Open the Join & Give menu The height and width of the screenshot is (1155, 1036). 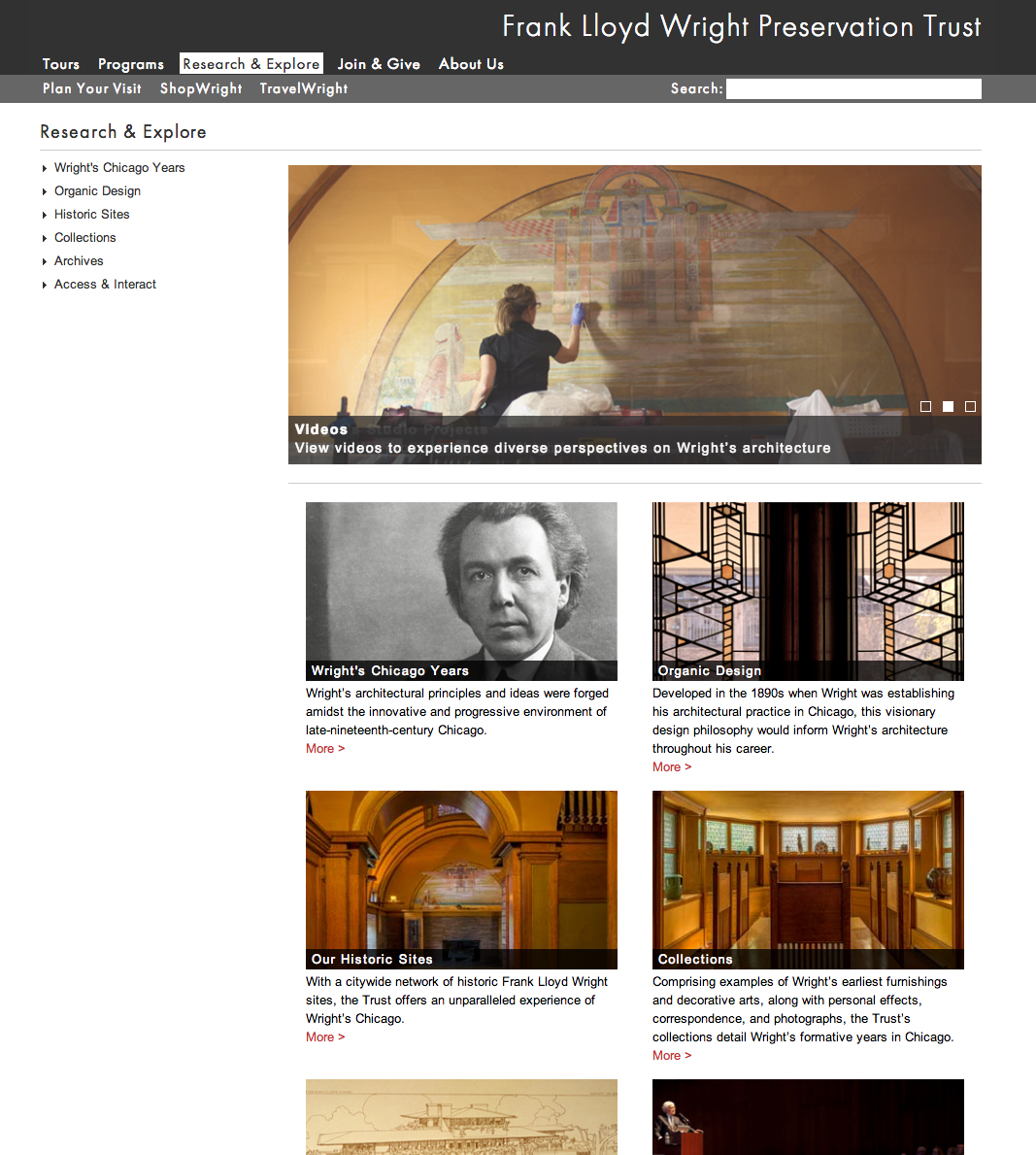coord(379,64)
